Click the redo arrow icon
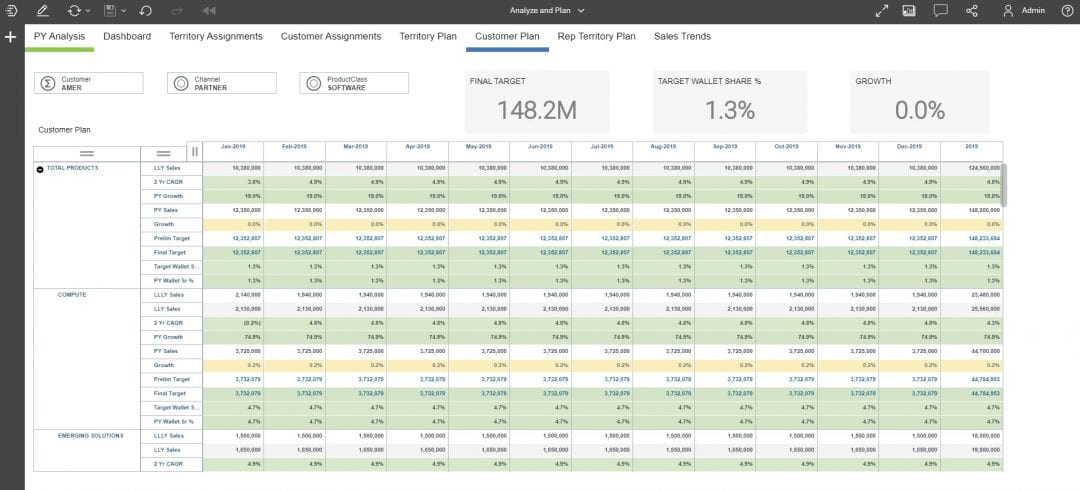 176,10
